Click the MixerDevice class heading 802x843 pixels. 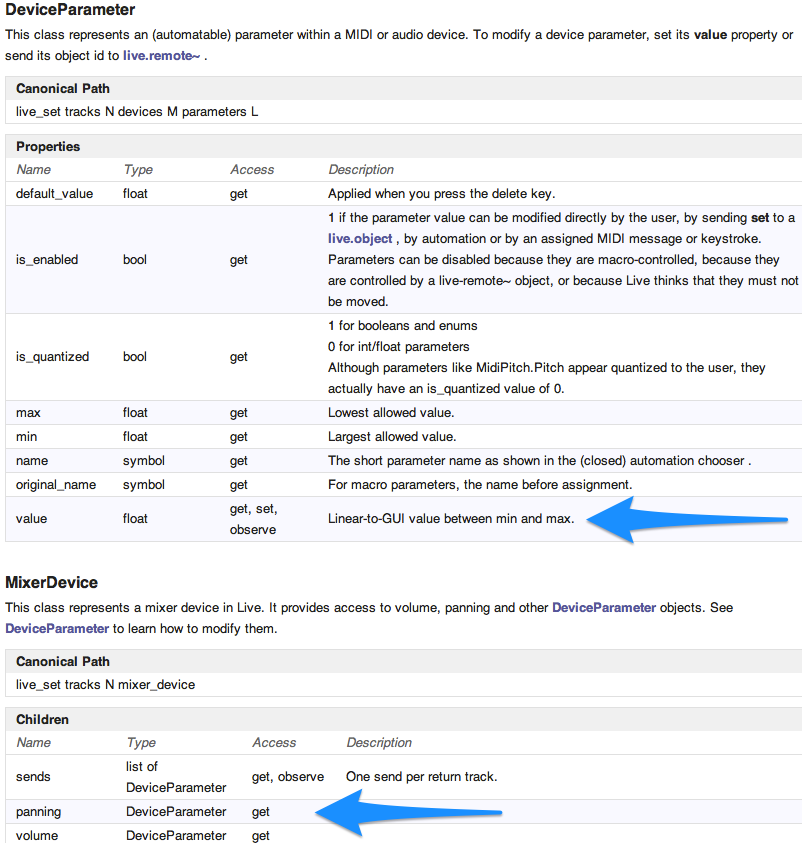pos(51,582)
